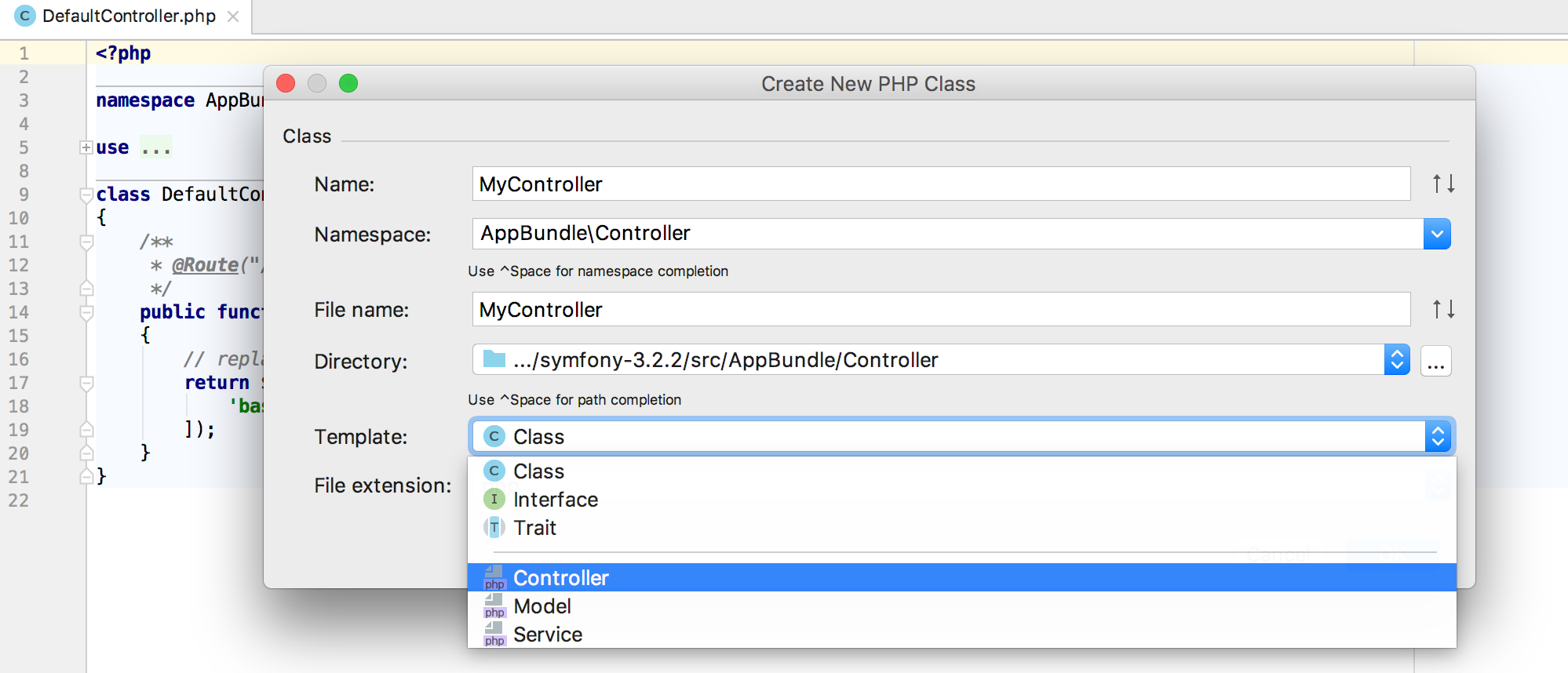
Task: Select the Interface template option
Action: pos(556,500)
